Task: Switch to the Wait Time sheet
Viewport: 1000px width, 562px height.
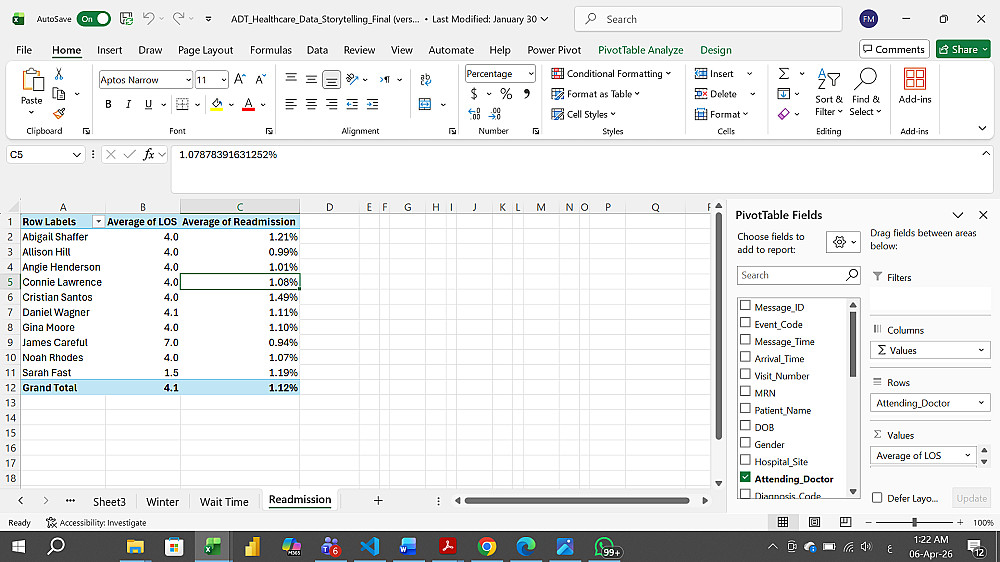Action: 224,501
